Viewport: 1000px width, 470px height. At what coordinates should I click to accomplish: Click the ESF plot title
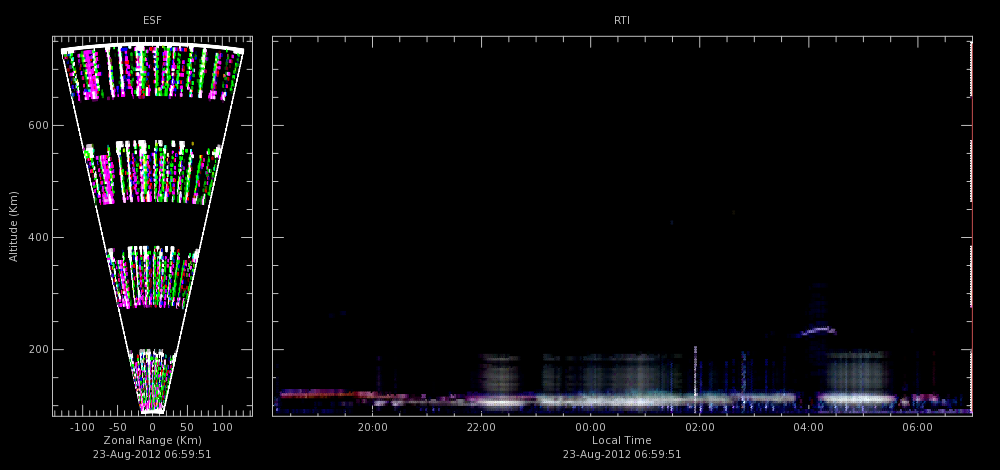click(x=152, y=20)
